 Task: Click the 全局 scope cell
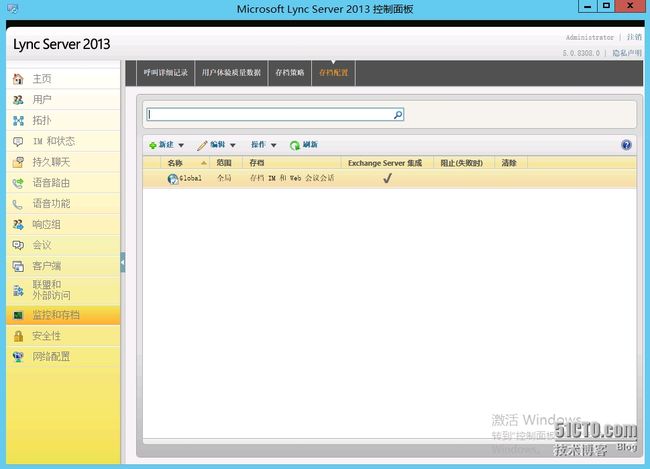224,178
